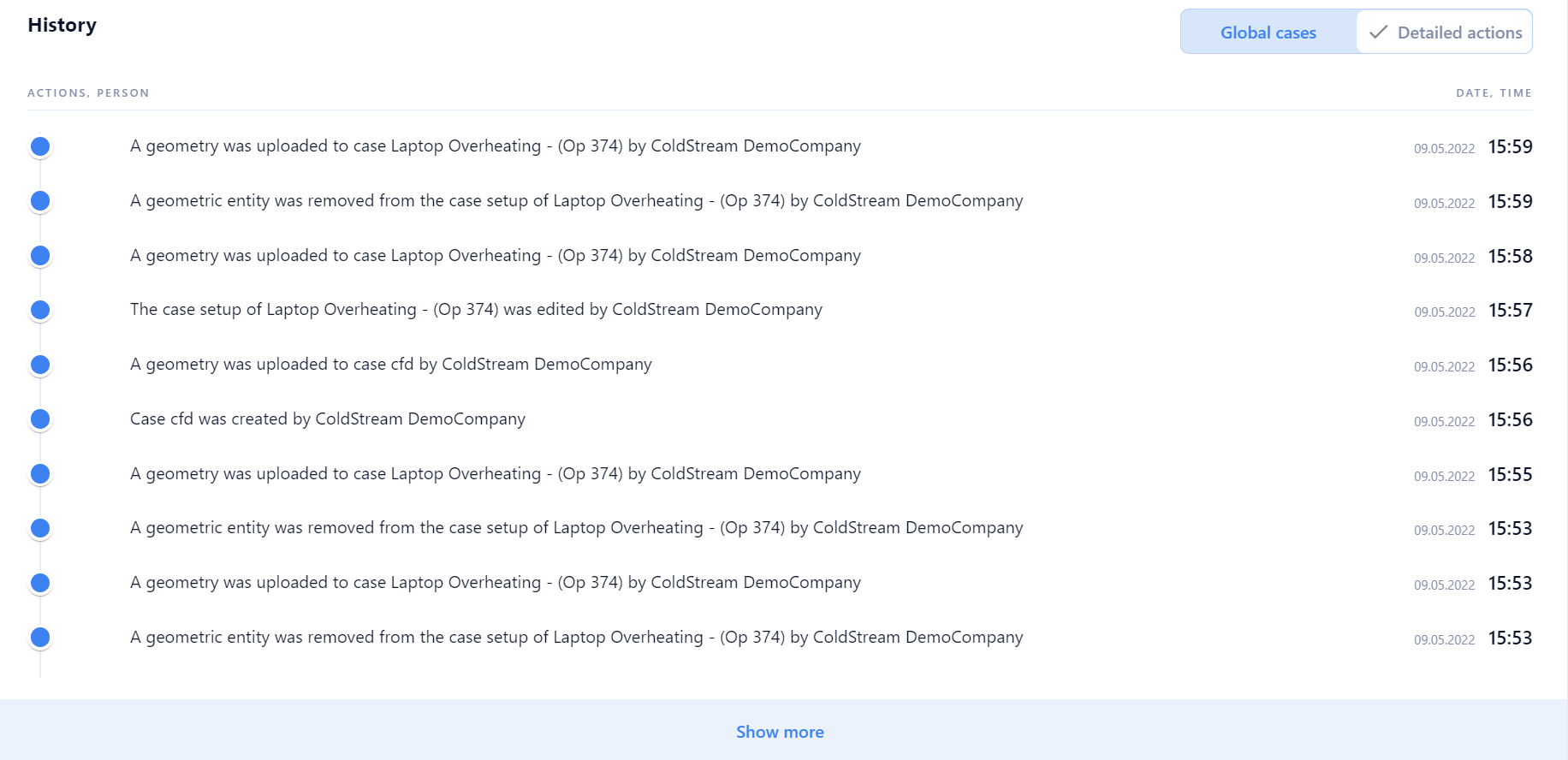The height and width of the screenshot is (760, 1568).
Task: Click 15:59 time on geometry uploaded row
Action: point(1510,146)
